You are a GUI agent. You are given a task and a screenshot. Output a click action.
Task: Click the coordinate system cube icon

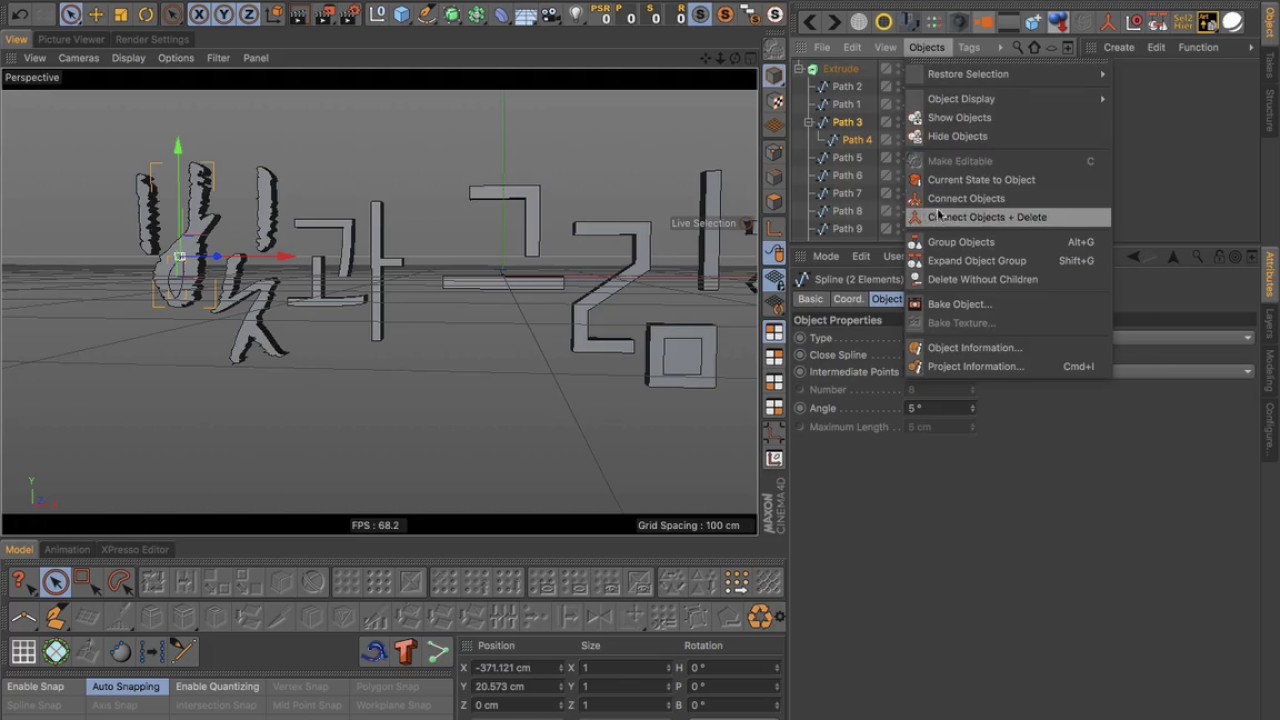275,15
